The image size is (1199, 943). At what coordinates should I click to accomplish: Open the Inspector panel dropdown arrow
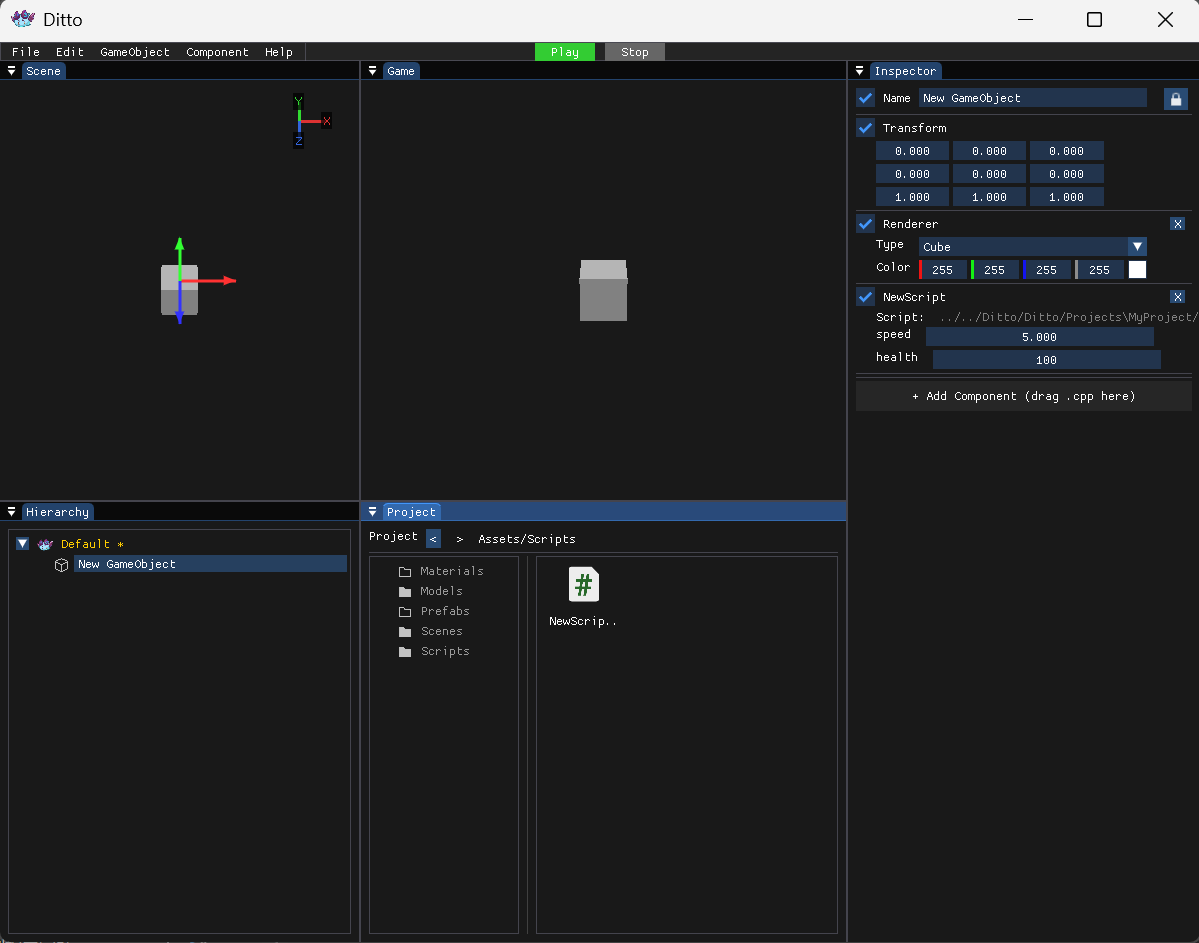tap(860, 71)
